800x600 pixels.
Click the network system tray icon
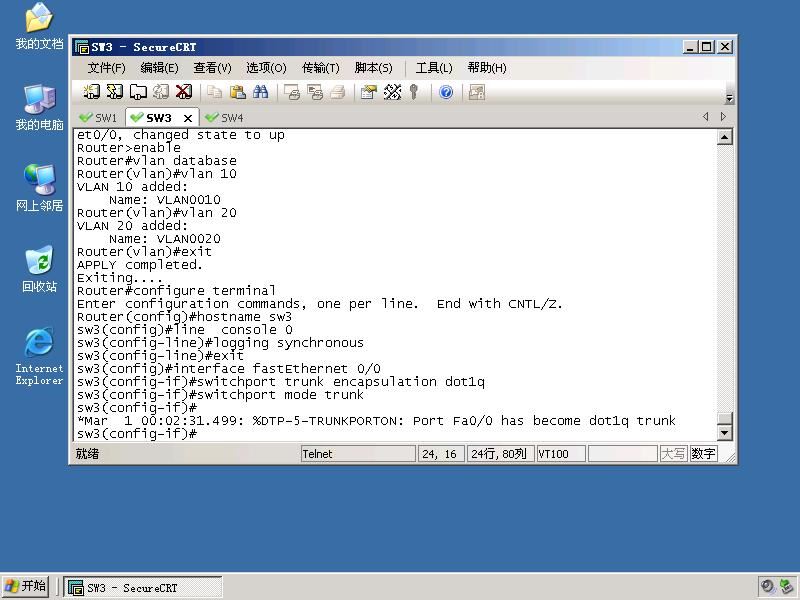click(x=786, y=587)
